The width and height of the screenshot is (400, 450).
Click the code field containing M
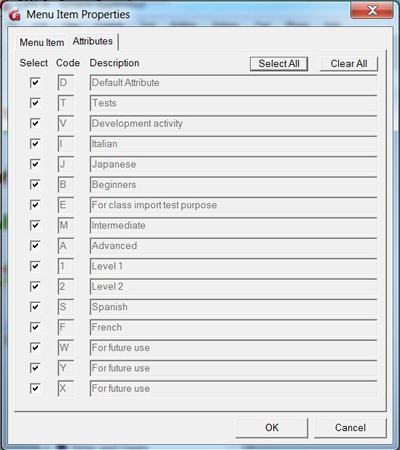[66, 225]
